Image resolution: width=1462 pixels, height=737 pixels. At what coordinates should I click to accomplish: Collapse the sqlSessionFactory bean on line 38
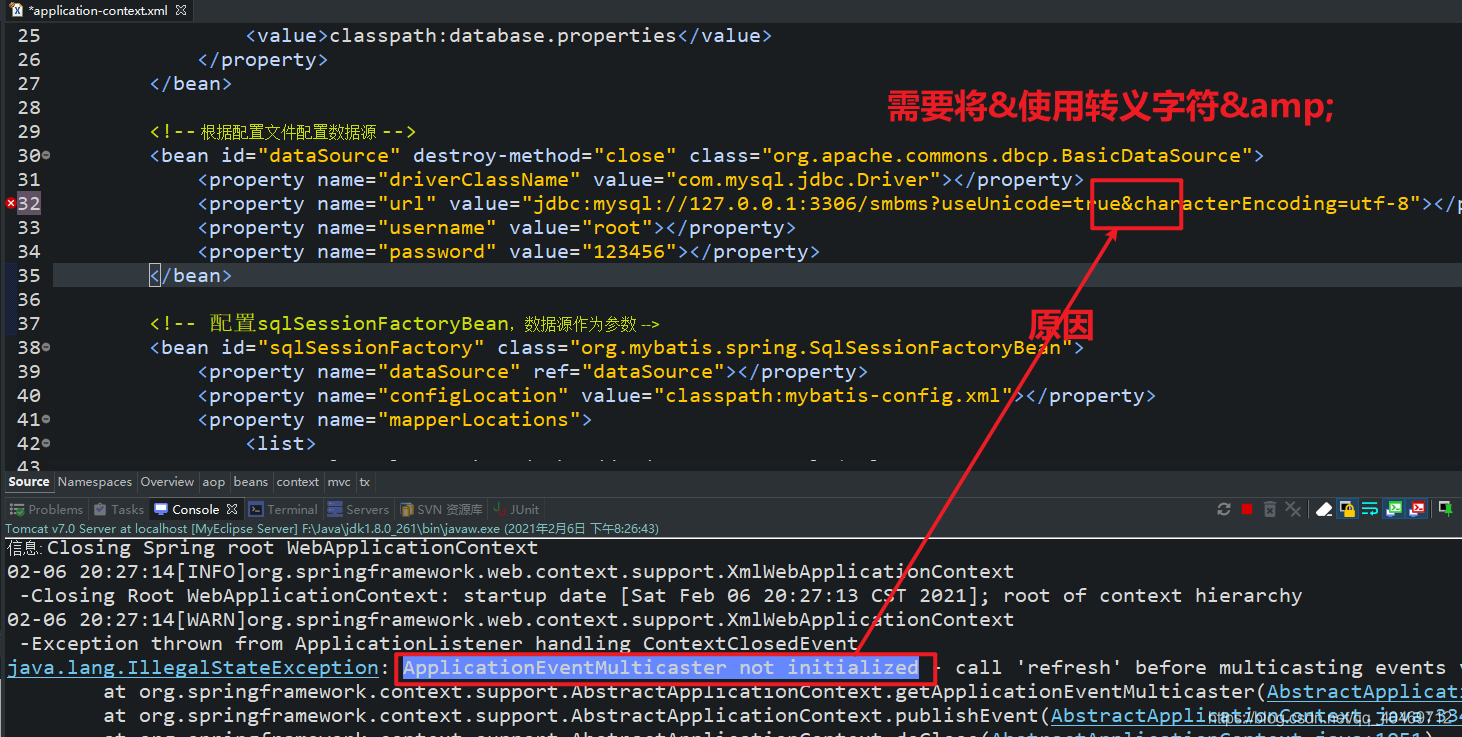[44, 347]
